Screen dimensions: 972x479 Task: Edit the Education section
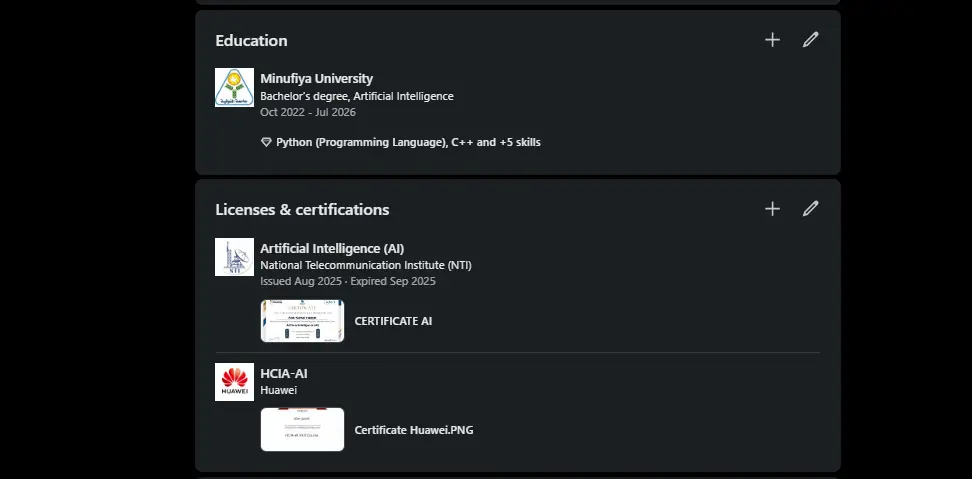[810, 40]
